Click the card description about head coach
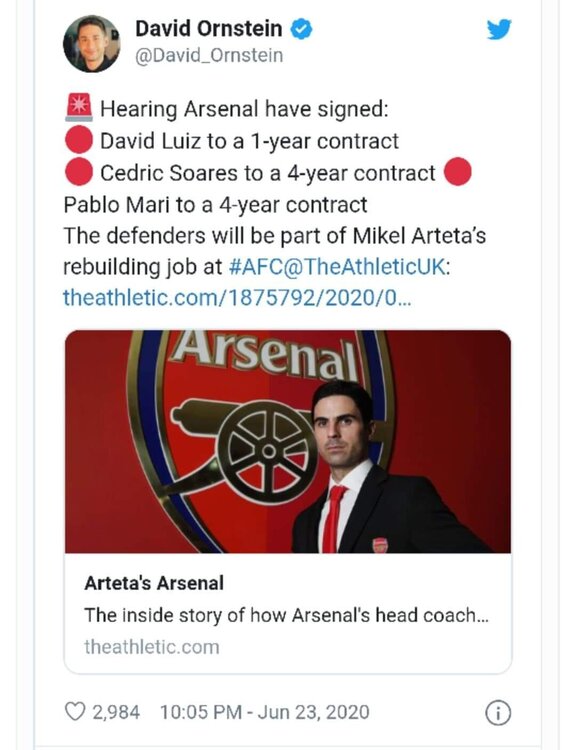Viewport: 576px width, 750px height. coord(287,615)
